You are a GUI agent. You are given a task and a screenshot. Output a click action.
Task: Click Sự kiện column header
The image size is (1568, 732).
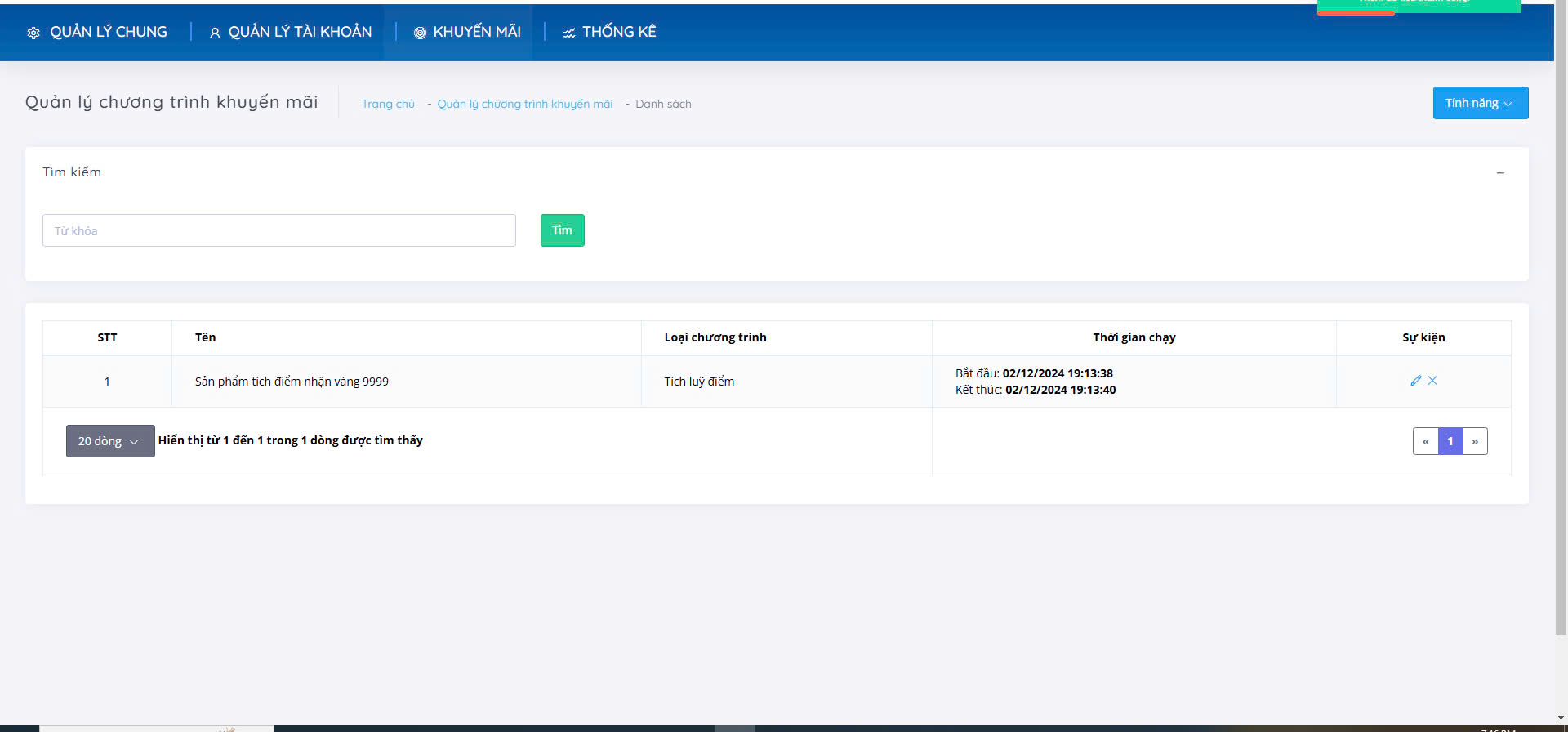tap(1423, 337)
